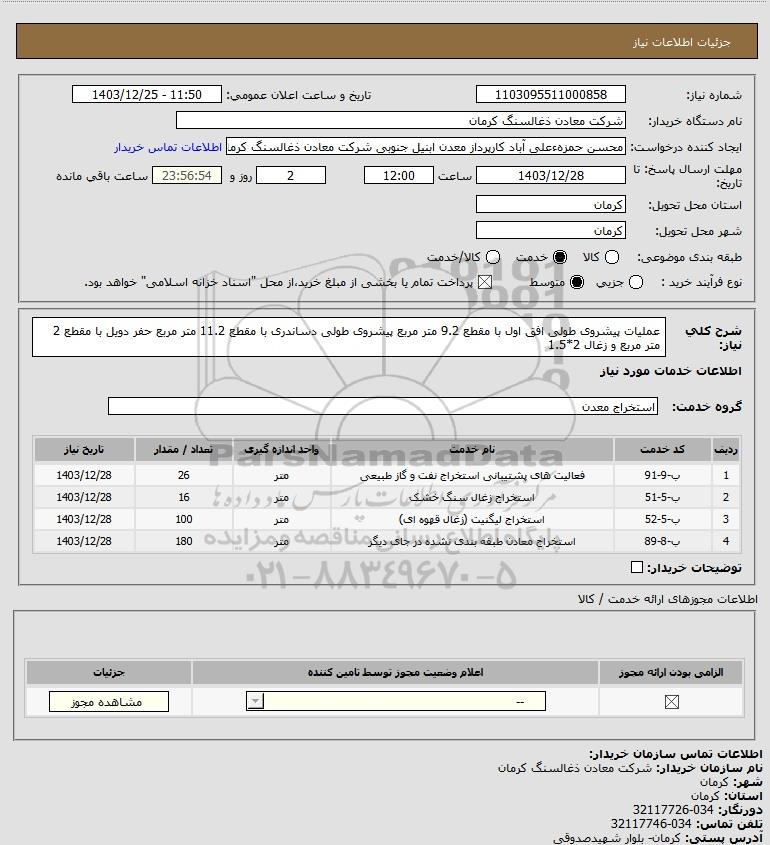Open the اعلام وضعیت مجوز dropdown arrow

(255, 701)
